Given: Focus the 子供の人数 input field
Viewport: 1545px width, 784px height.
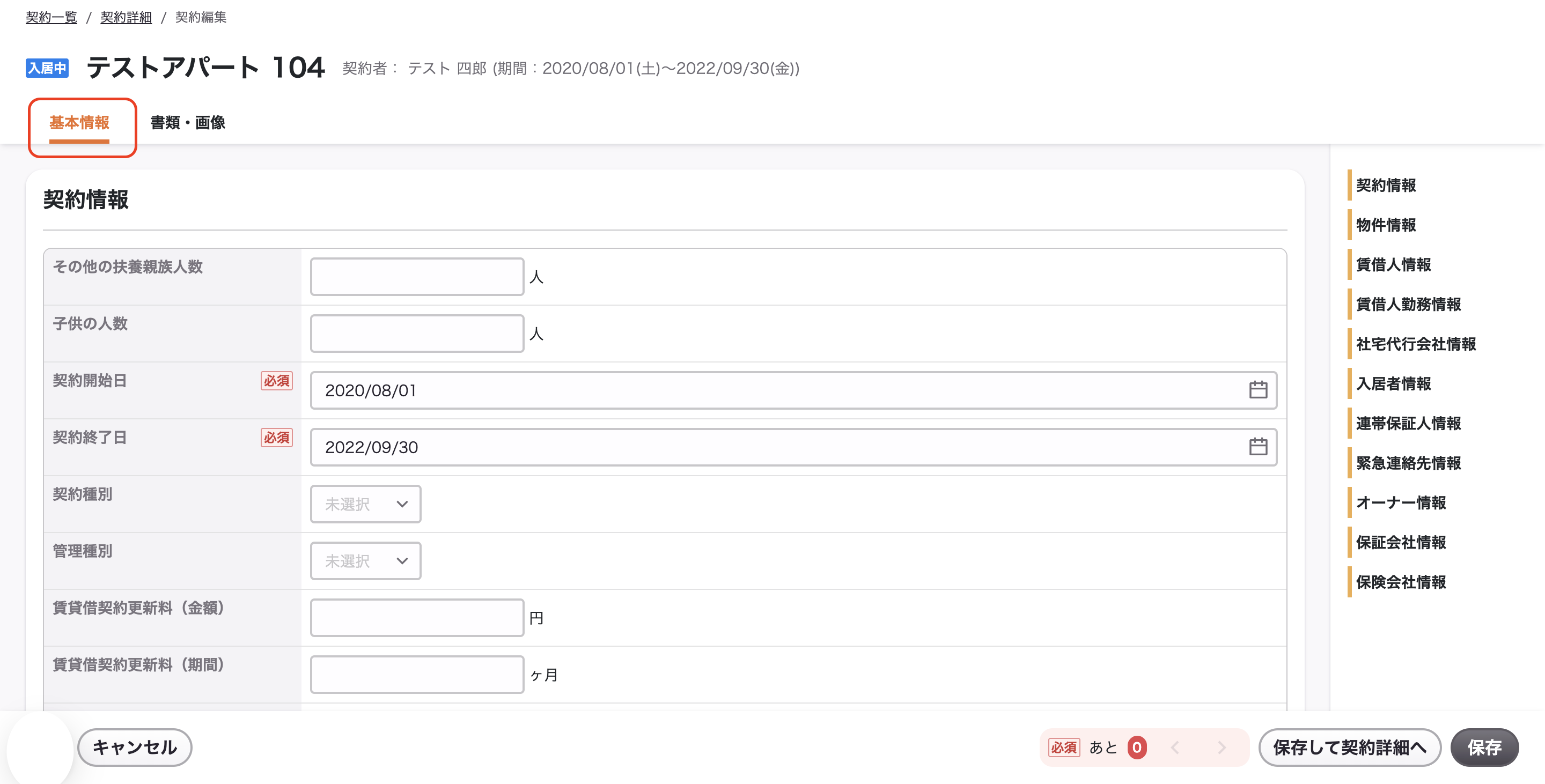Looking at the screenshot, I should (x=417, y=333).
